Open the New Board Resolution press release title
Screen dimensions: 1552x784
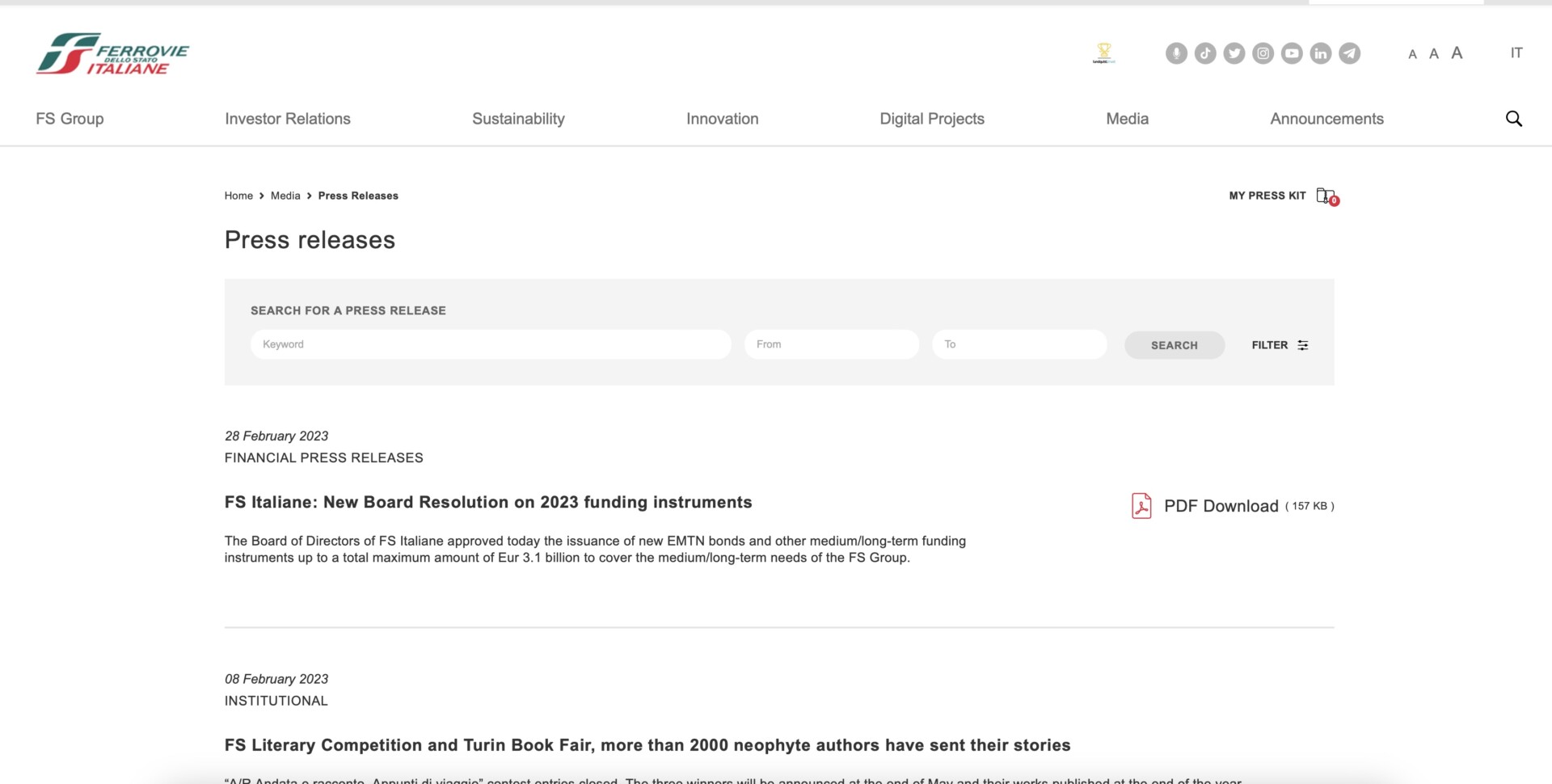coord(488,502)
